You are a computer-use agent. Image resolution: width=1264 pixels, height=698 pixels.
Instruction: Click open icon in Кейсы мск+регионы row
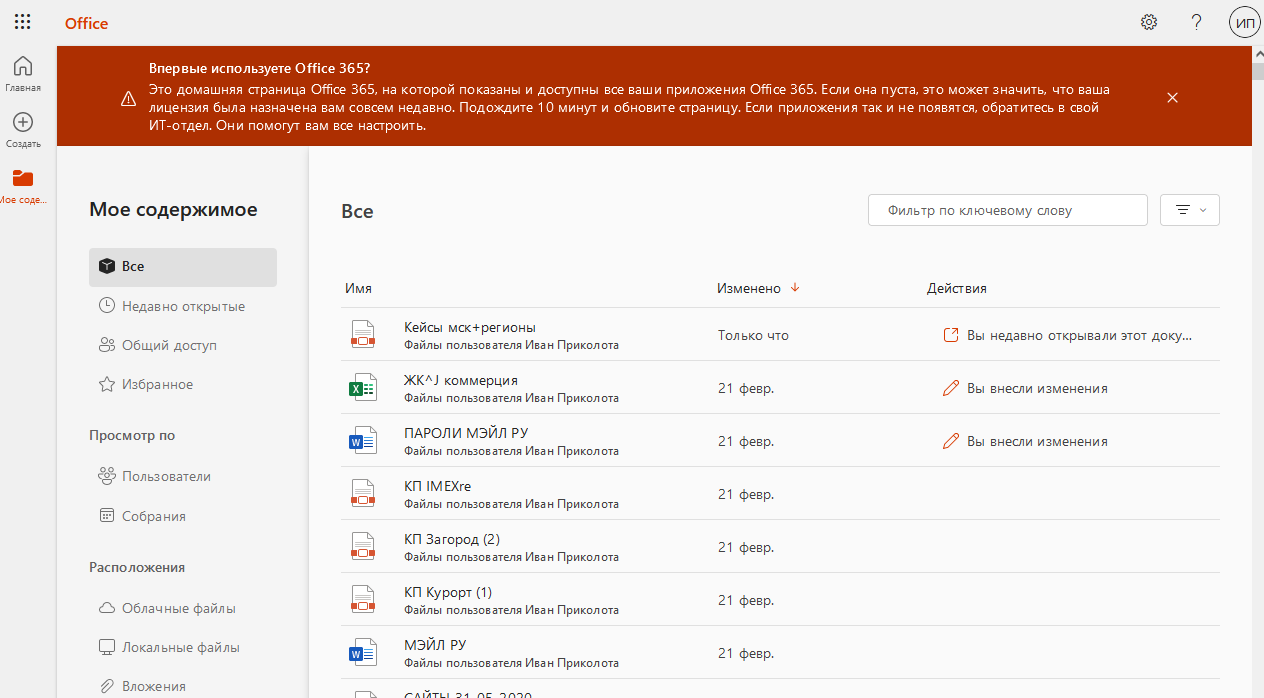[951, 335]
